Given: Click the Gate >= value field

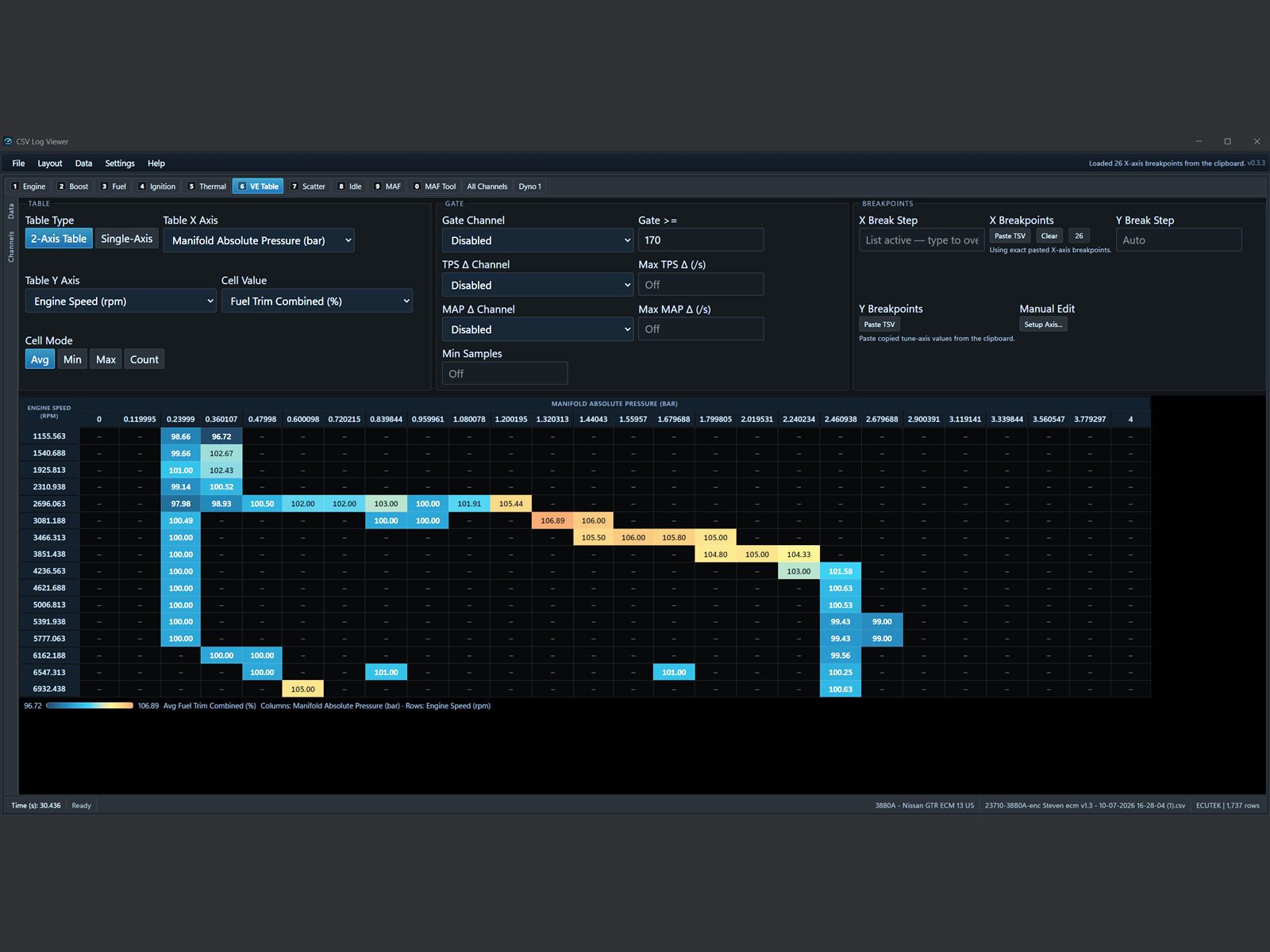Looking at the screenshot, I should [x=701, y=240].
